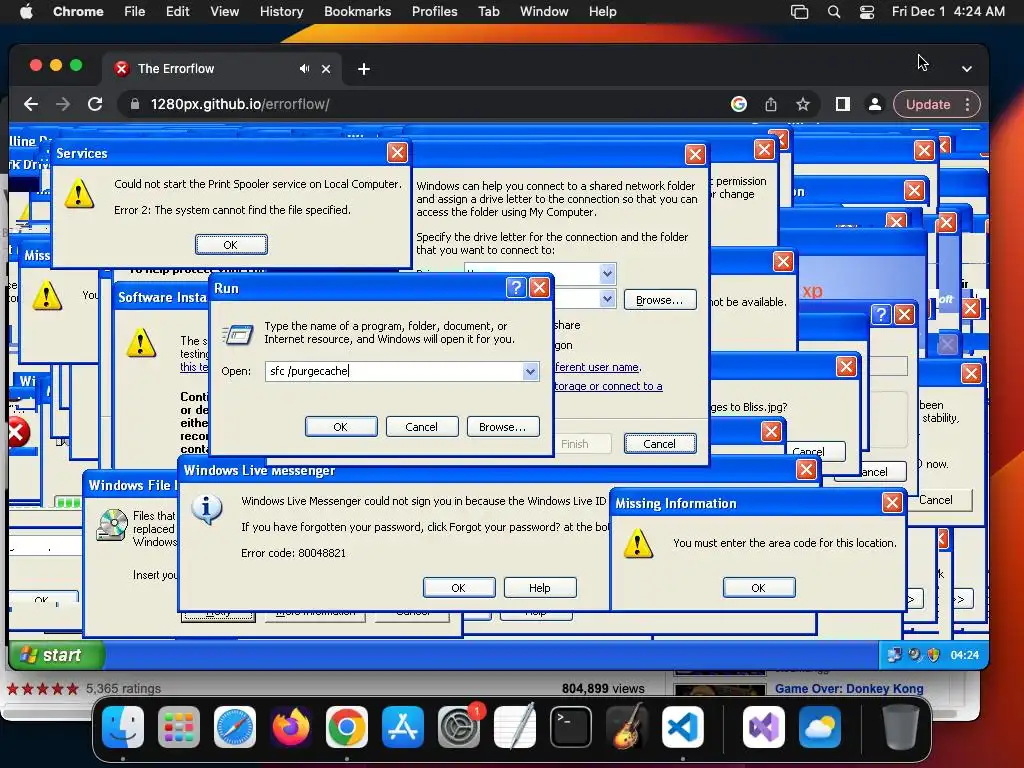Screen dimensions: 1024x768
Task: Open Trash from the Dock
Action: (901, 727)
